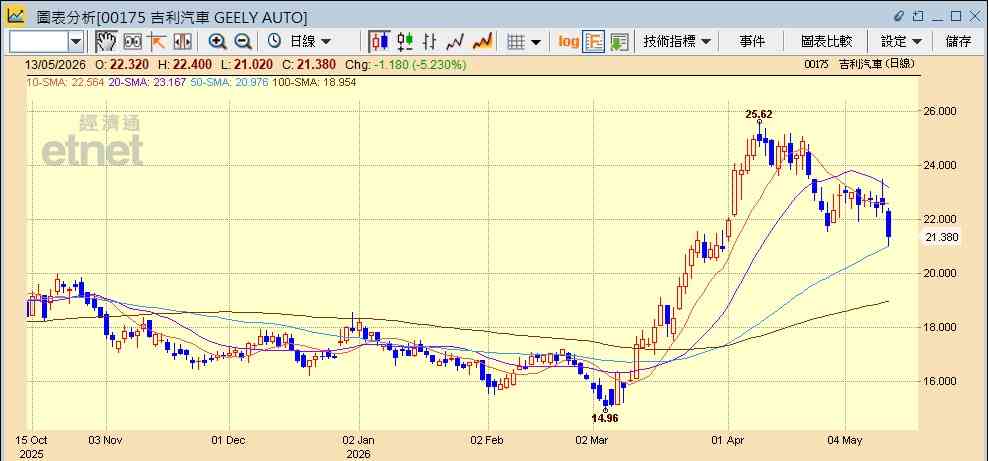Viewport: 989px width, 461px height.
Task: Click the grid lines icon
Action: coord(516,42)
